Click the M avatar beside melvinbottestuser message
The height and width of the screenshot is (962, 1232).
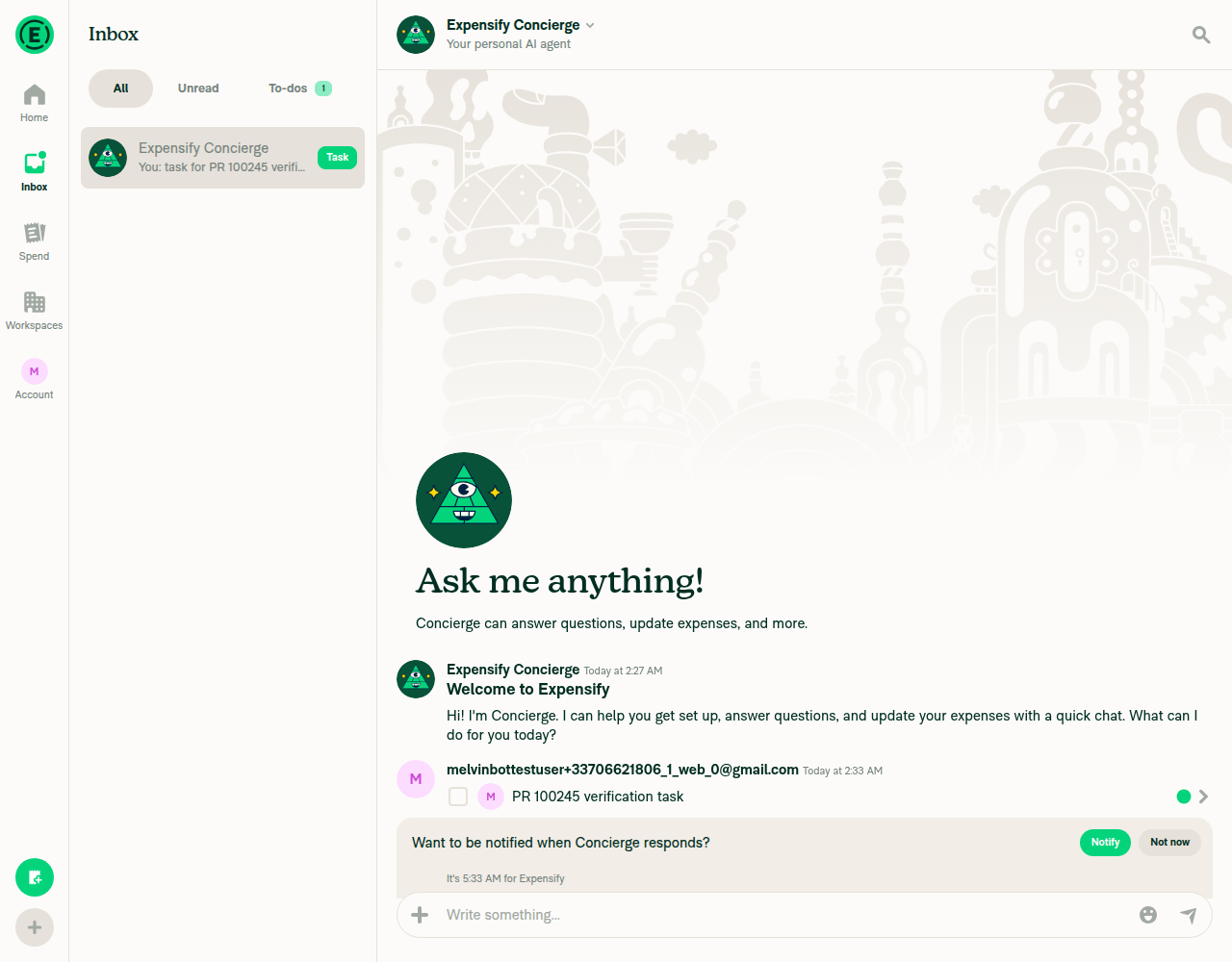point(416,779)
